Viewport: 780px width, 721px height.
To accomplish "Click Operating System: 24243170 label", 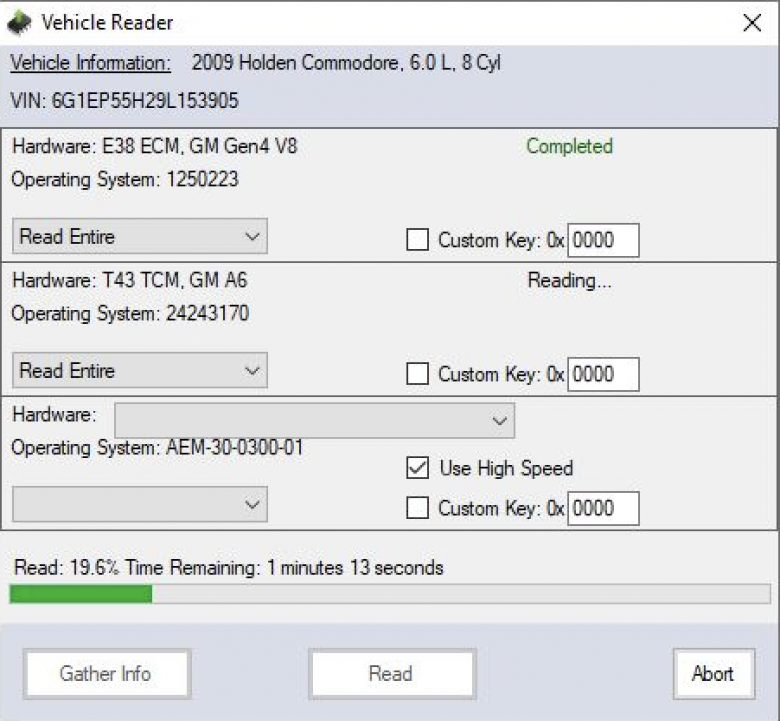I will click(x=130, y=313).
